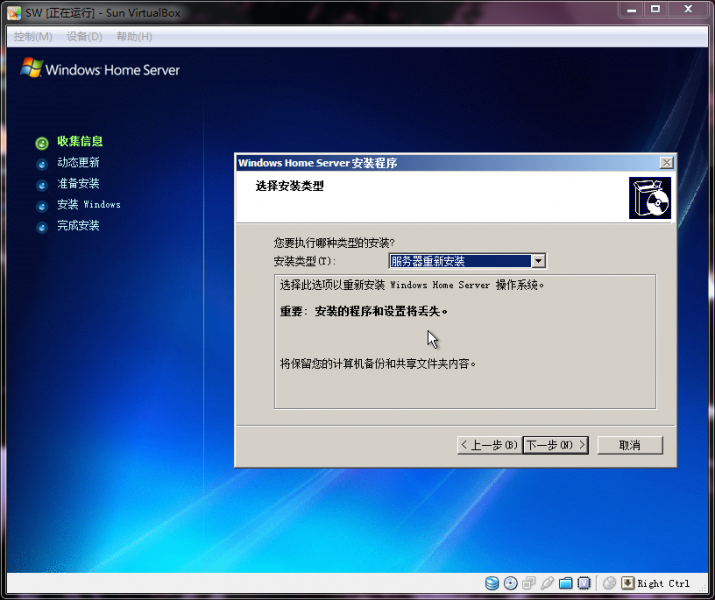Click the 安装类型(T): label

305,261
